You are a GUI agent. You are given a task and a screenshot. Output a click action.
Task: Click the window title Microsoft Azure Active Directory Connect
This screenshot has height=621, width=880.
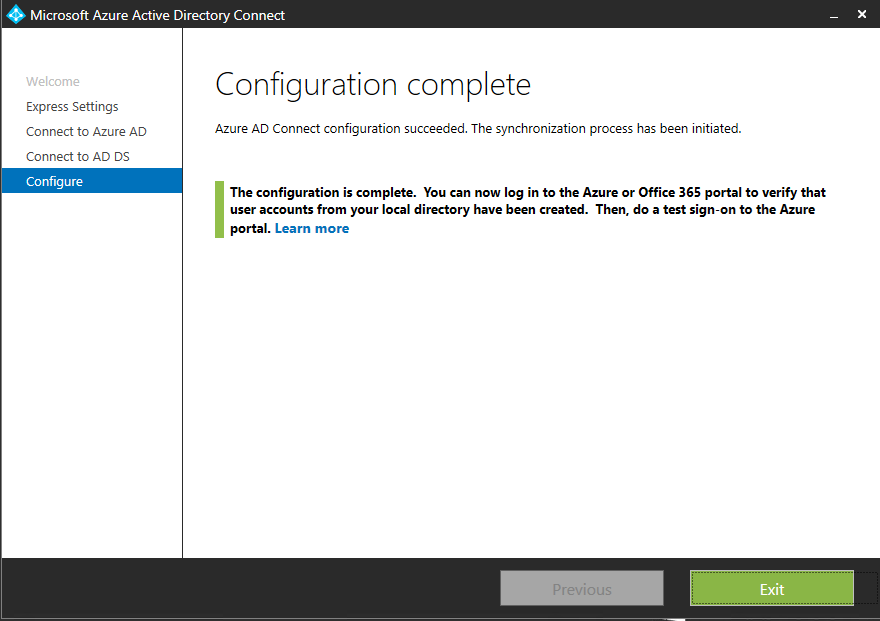[x=157, y=15]
